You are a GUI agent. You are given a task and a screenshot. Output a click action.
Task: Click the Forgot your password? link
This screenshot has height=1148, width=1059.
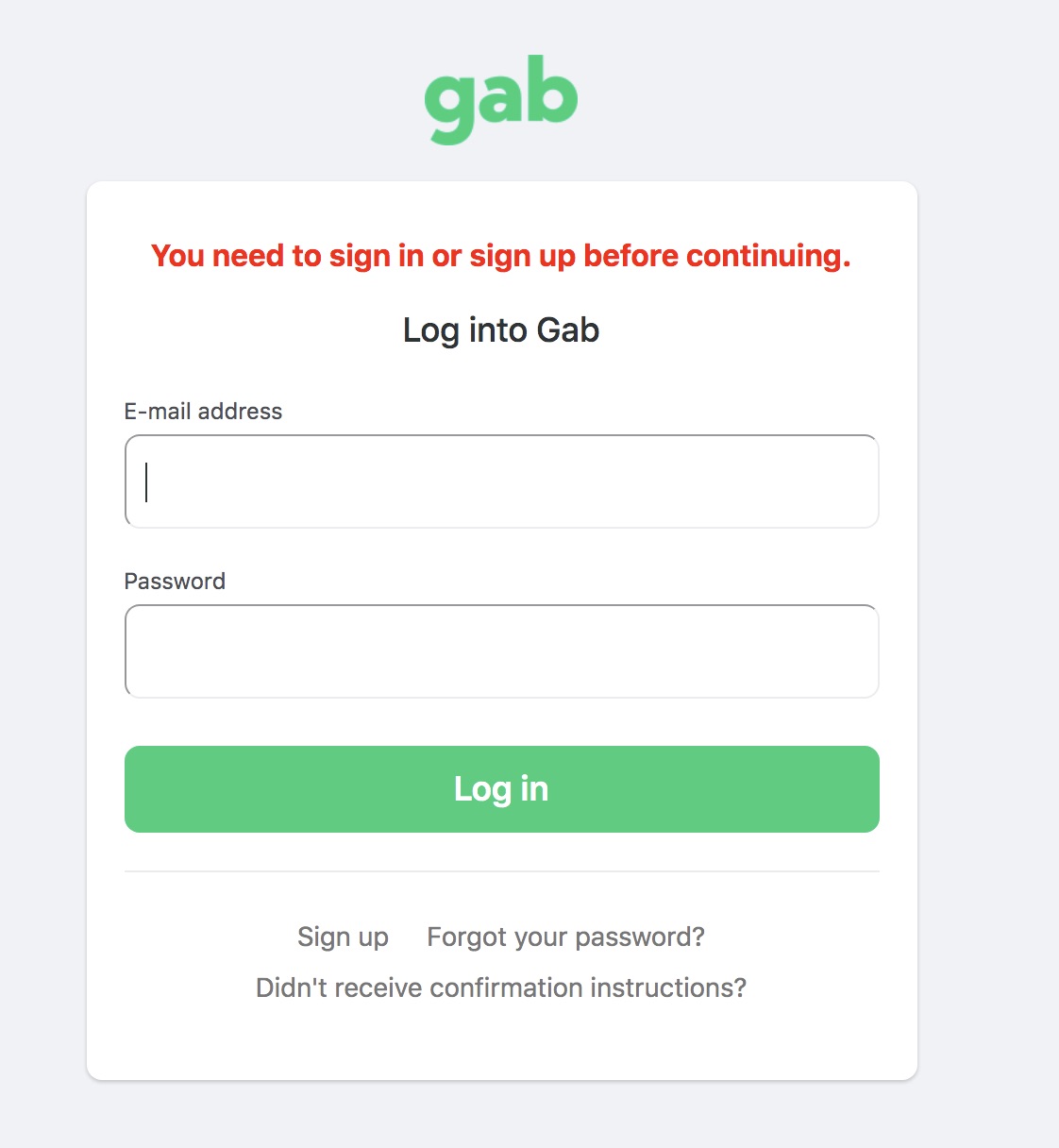click(565, 937)
